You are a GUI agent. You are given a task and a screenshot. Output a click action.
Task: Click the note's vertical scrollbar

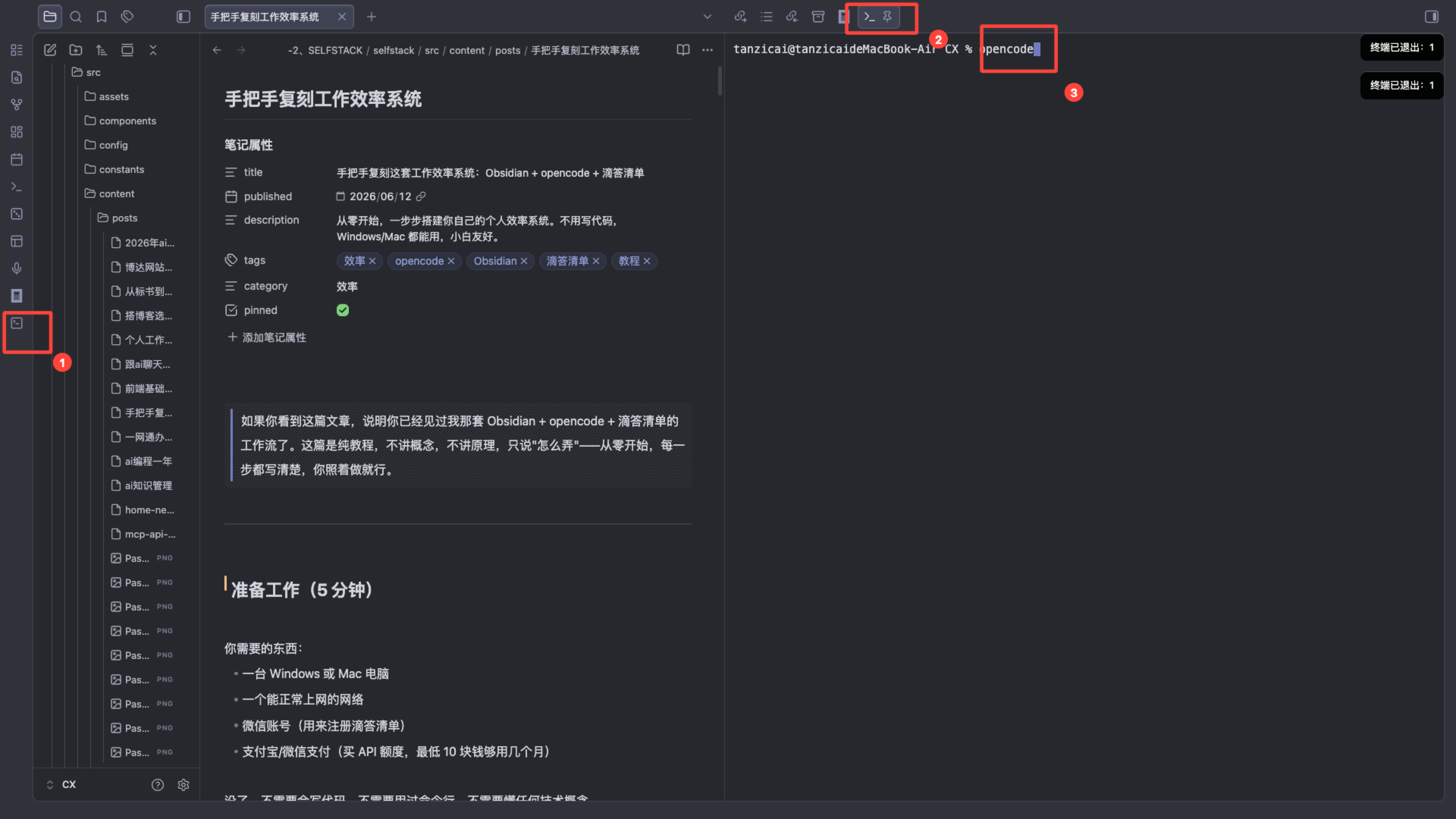pos(720,81)
